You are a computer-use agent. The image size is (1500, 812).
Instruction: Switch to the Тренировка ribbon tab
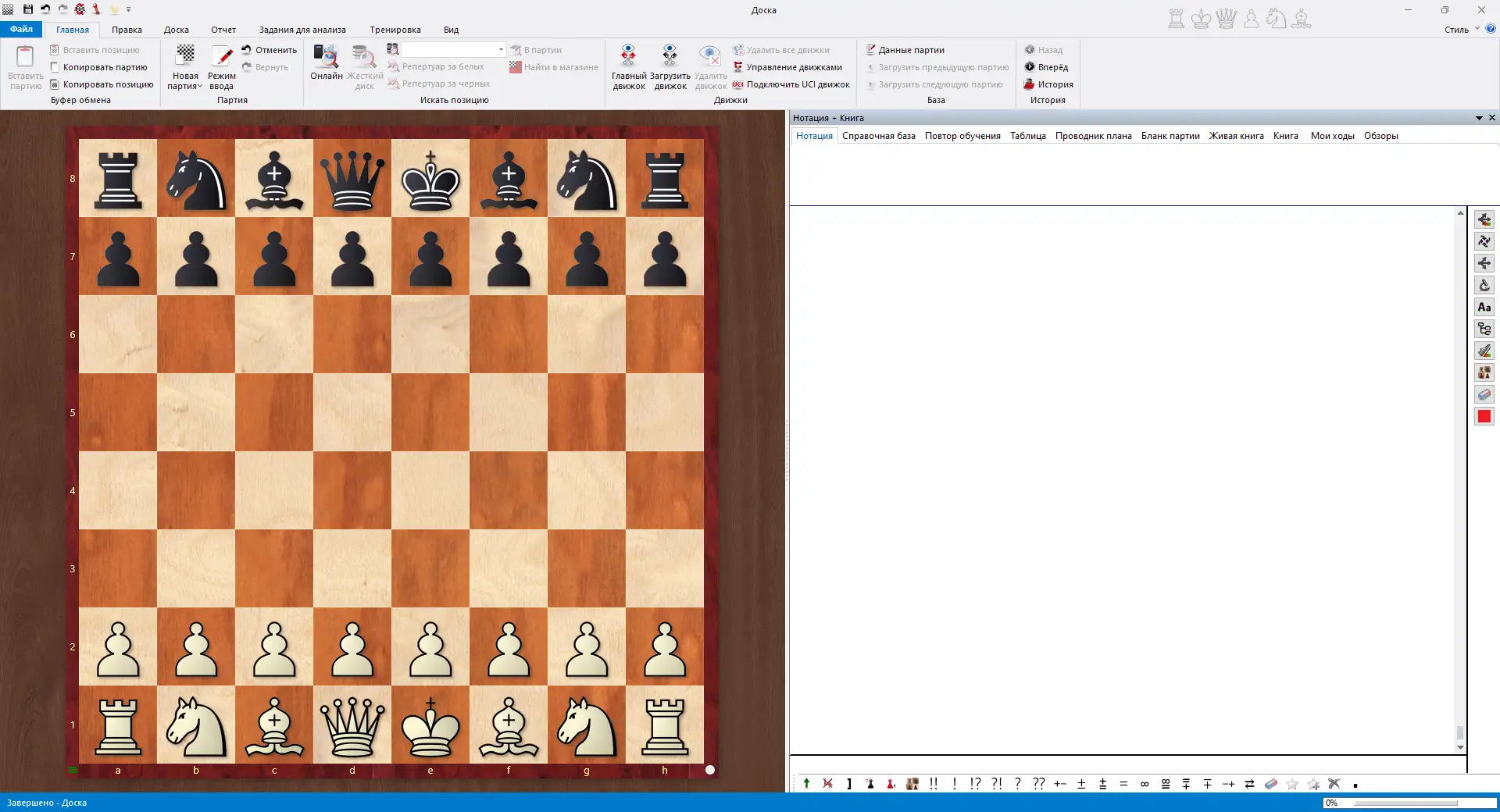pos(395,30)
